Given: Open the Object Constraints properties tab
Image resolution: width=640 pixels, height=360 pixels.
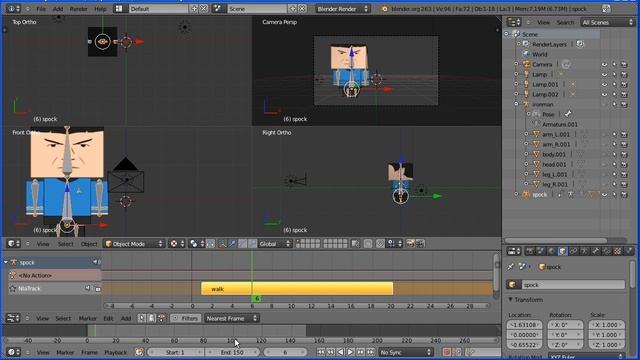Looking at the screenshot, I should [573, 251].
